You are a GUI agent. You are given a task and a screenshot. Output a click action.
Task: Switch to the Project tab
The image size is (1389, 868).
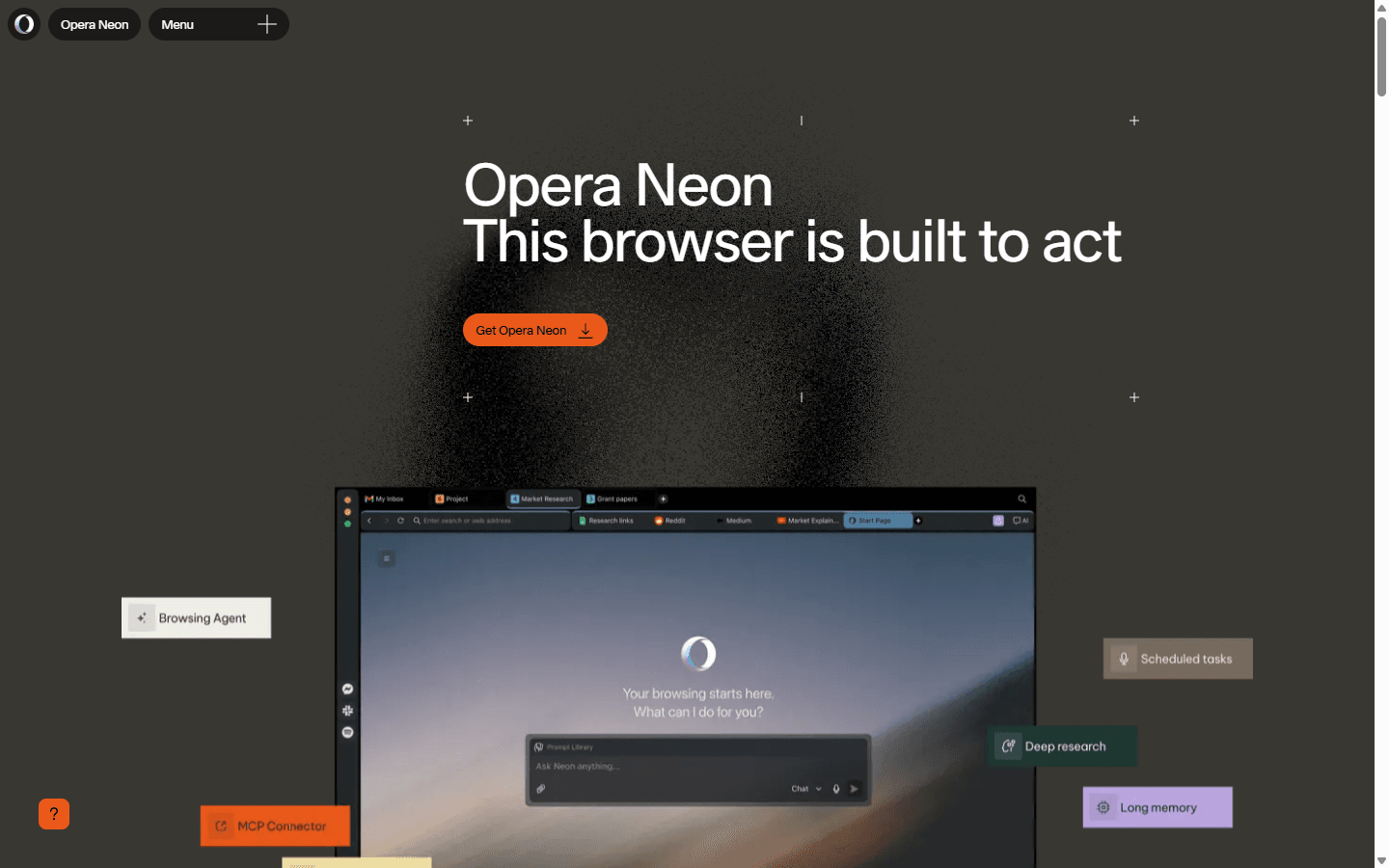point(451,499)
